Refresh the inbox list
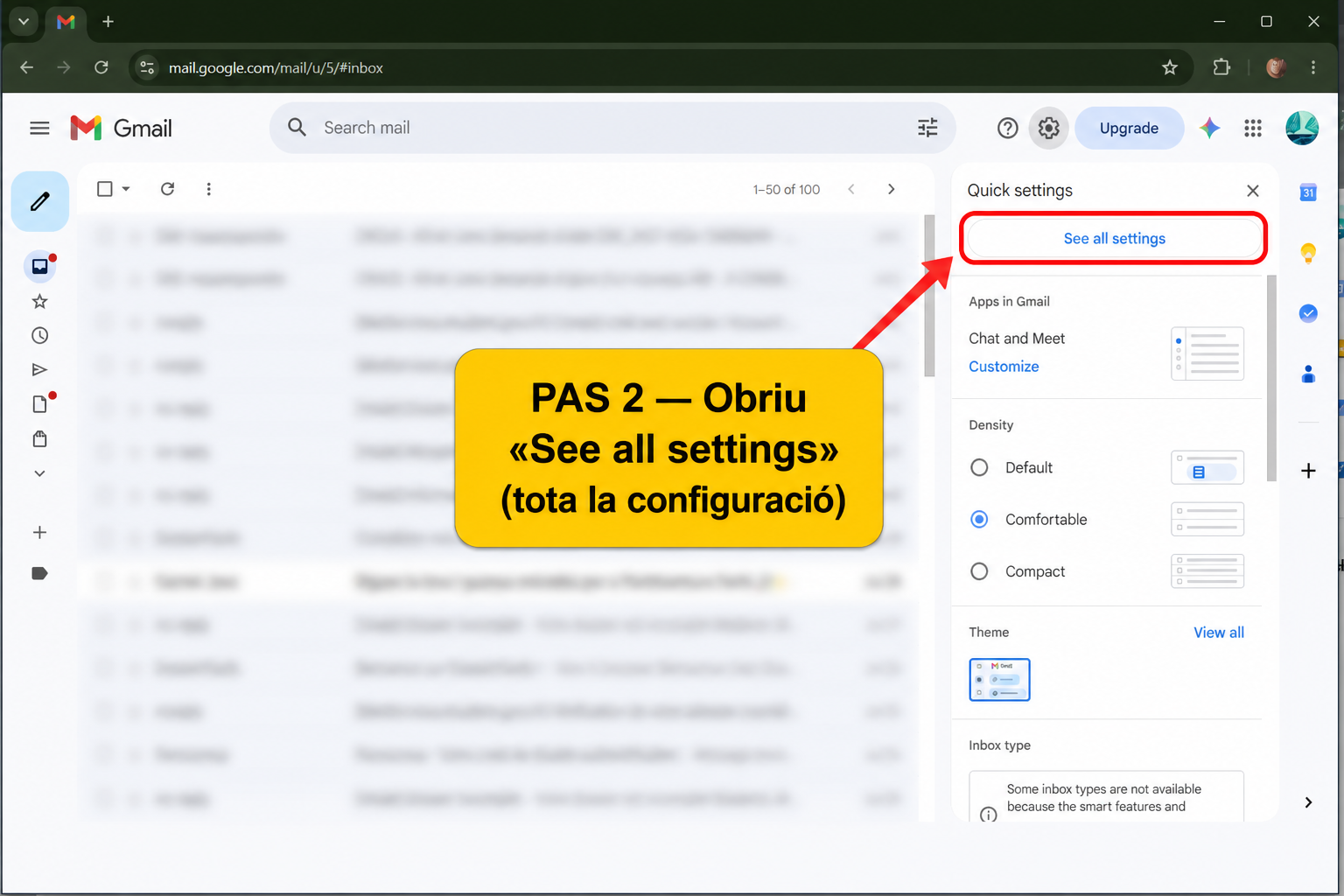Viewport: 1344px width, 896px height. click(x=168, y=189)
